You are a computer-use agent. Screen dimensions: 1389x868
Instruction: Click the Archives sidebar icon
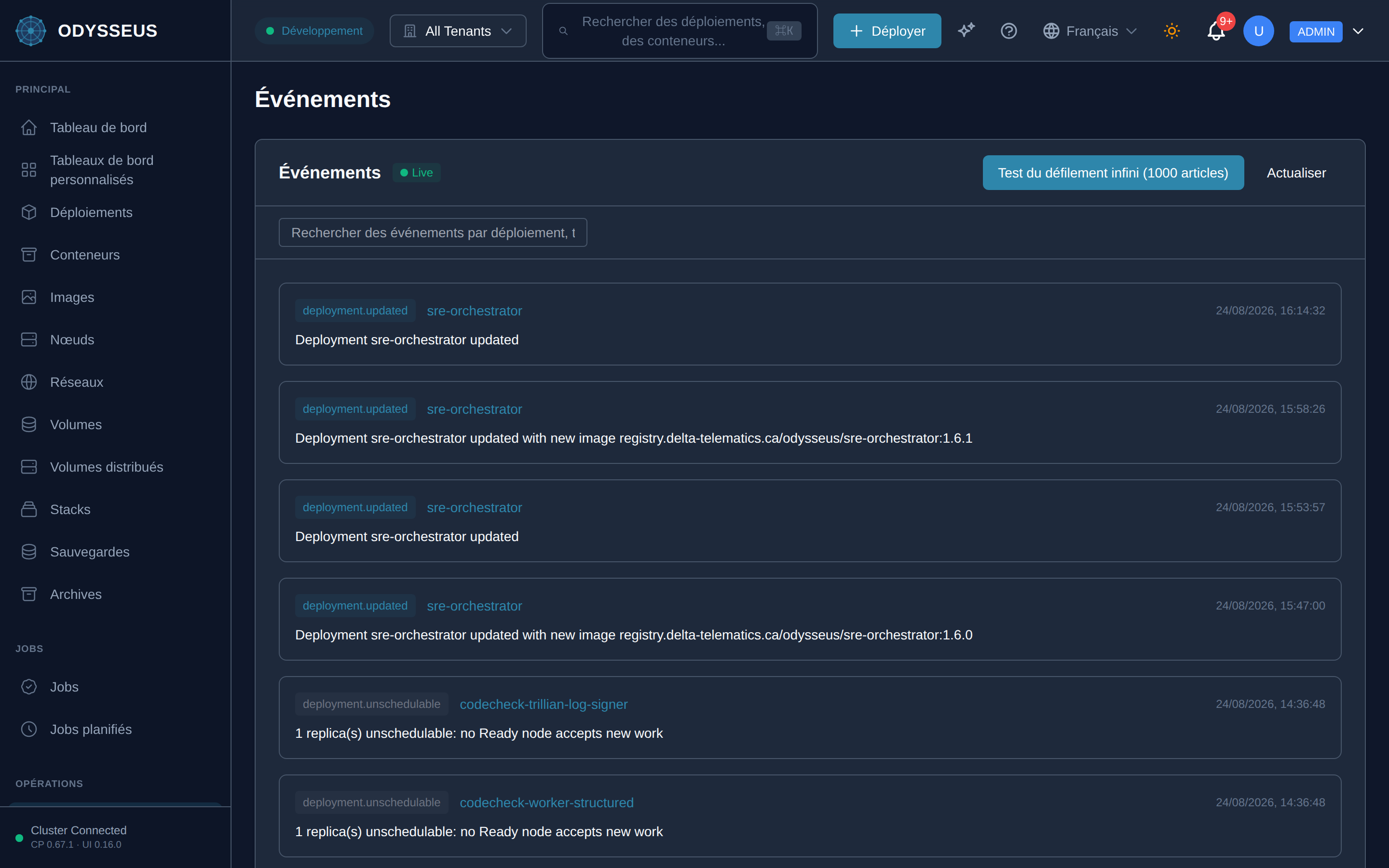(29, 595)
